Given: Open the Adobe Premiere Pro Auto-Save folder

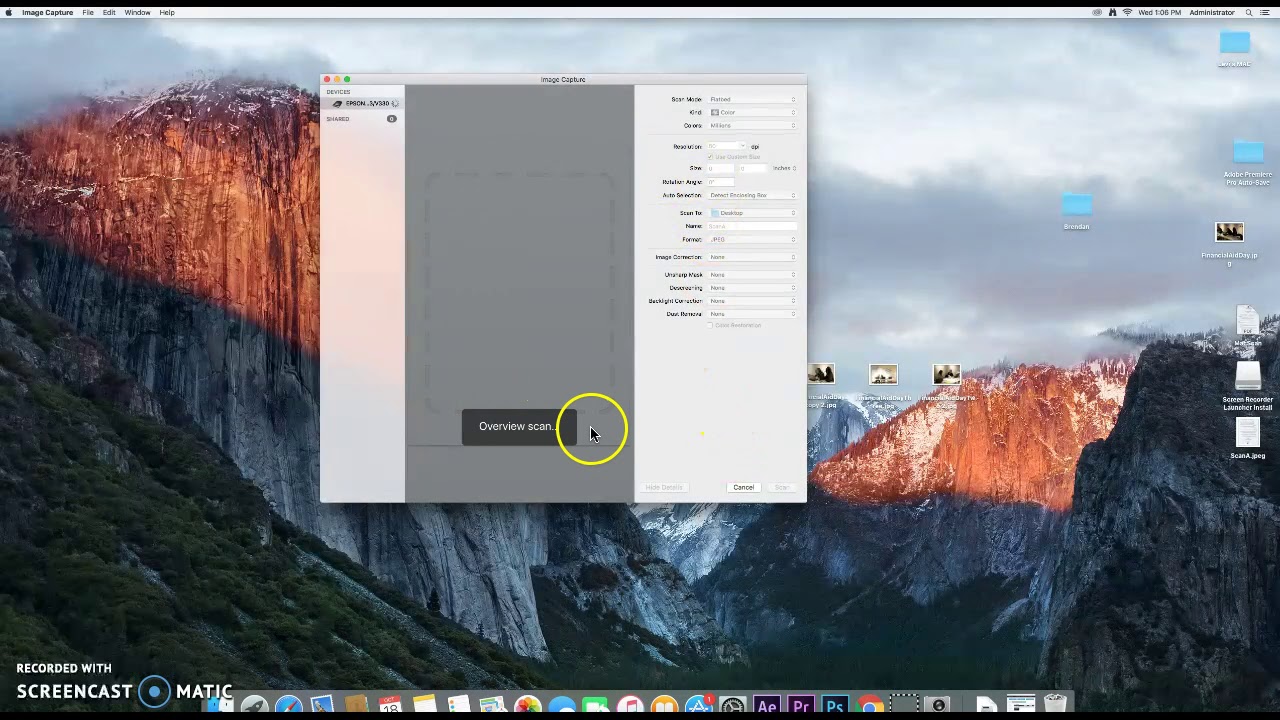Looking at the screenshot, I should pyautogui.click(x=1248, y=152).
